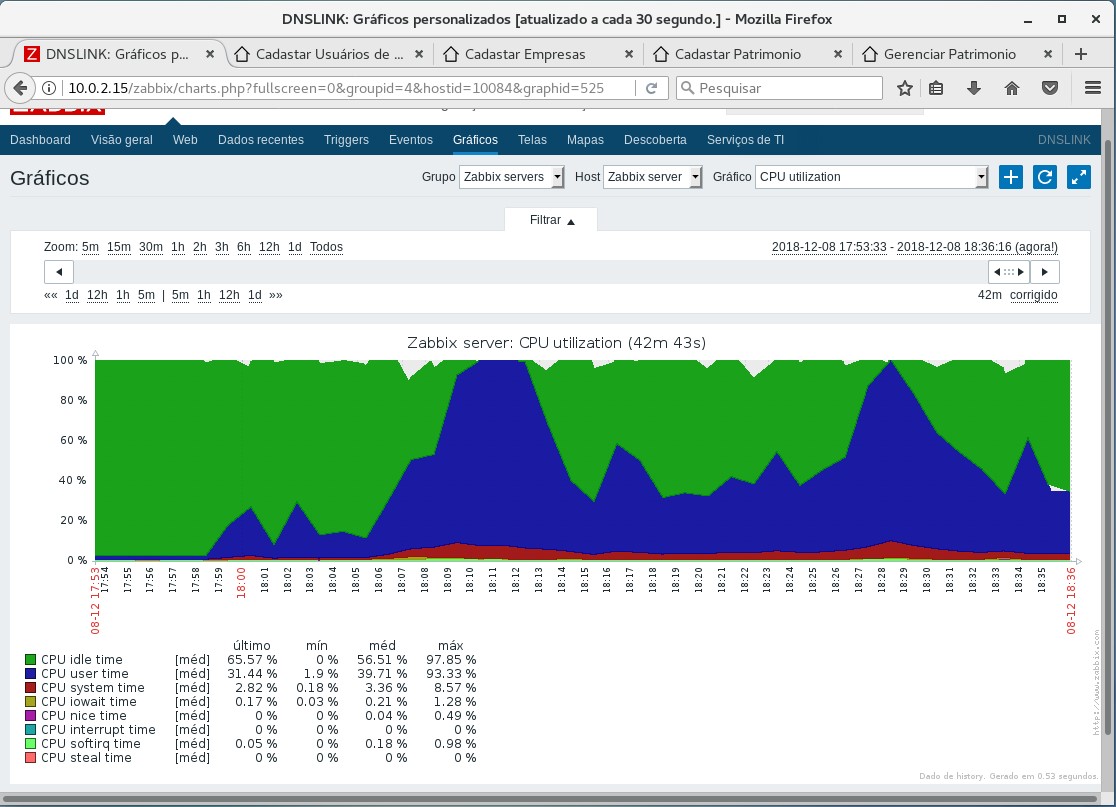Viewport: 1116px width, 807px height.
Task: Open the Eventos menu item
Action: pos(411,139)
